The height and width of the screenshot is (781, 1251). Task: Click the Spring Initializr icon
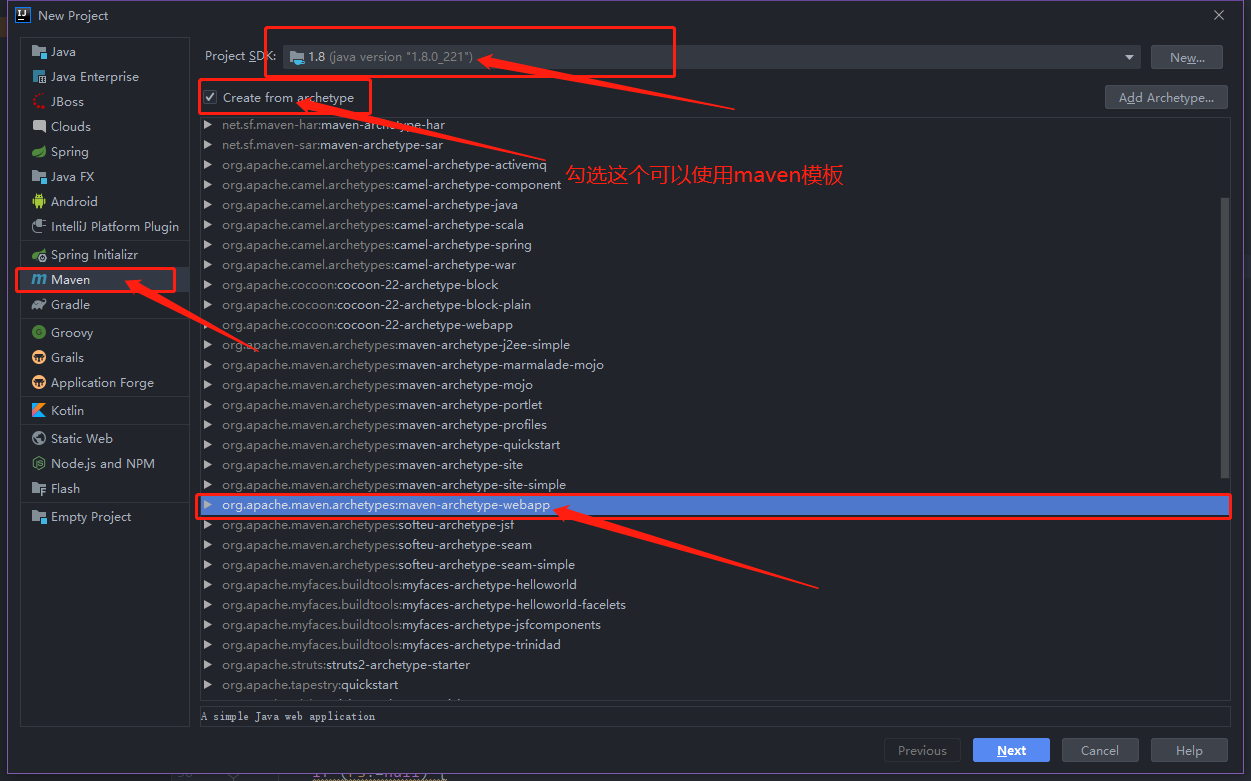(x=39, y=255)
